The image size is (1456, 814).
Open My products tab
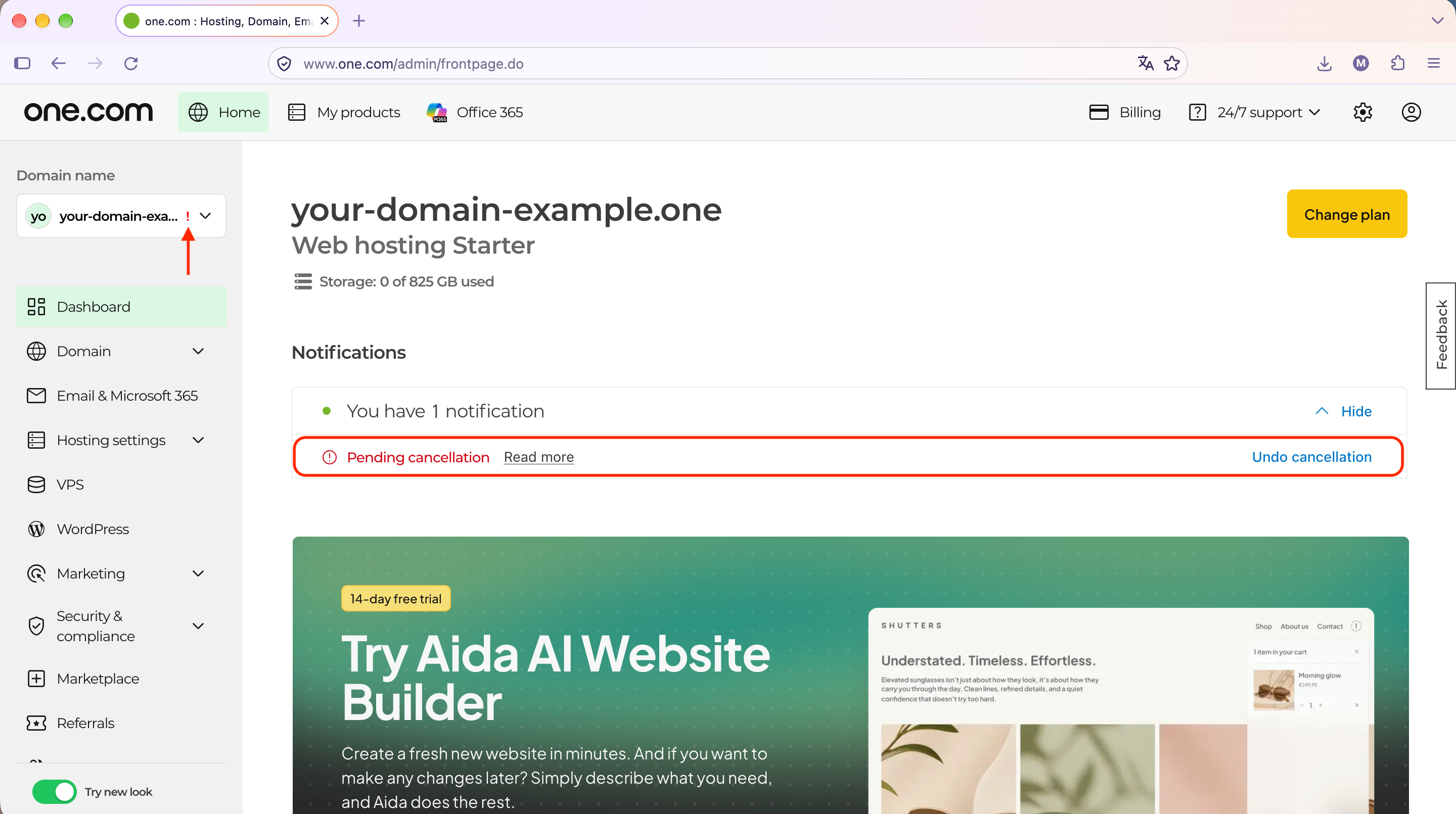point(344,112)
